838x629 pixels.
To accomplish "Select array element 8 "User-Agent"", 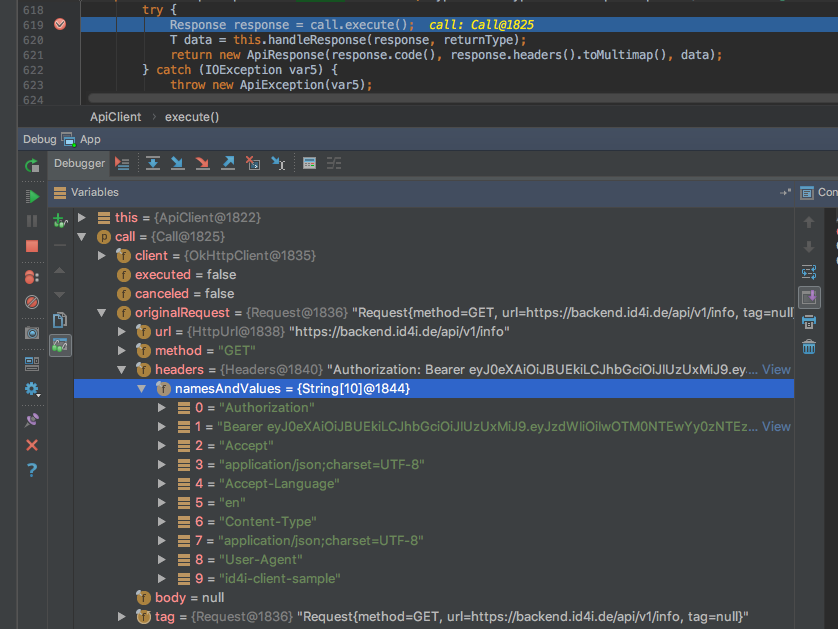I will (434, 560).
